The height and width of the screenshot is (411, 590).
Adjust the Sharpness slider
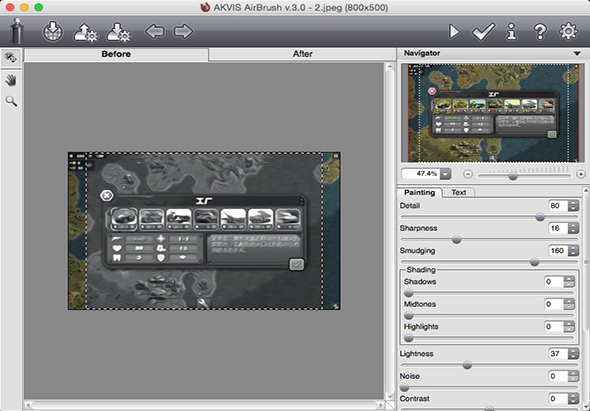click(456, 239)
